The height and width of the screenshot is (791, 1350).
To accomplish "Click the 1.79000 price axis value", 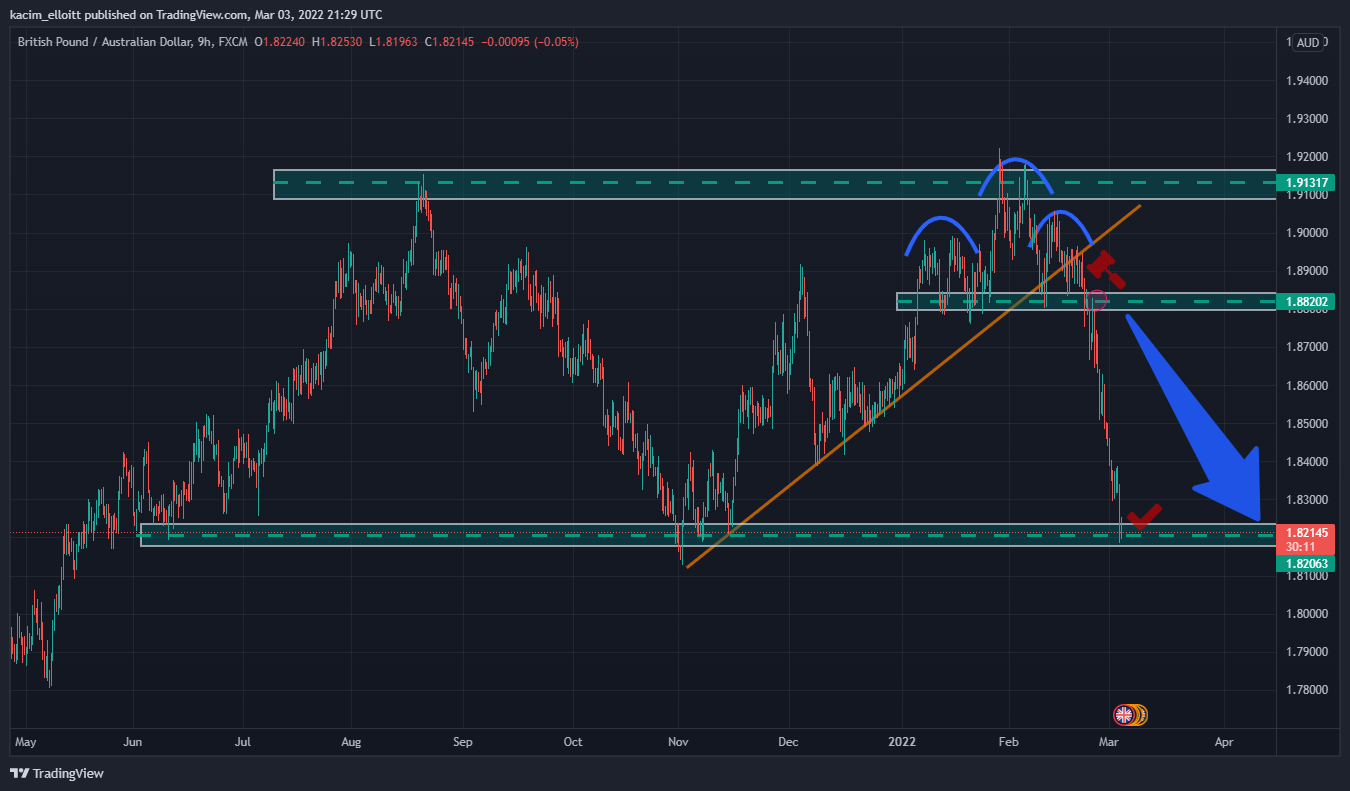I will [x=1306, y=651].
